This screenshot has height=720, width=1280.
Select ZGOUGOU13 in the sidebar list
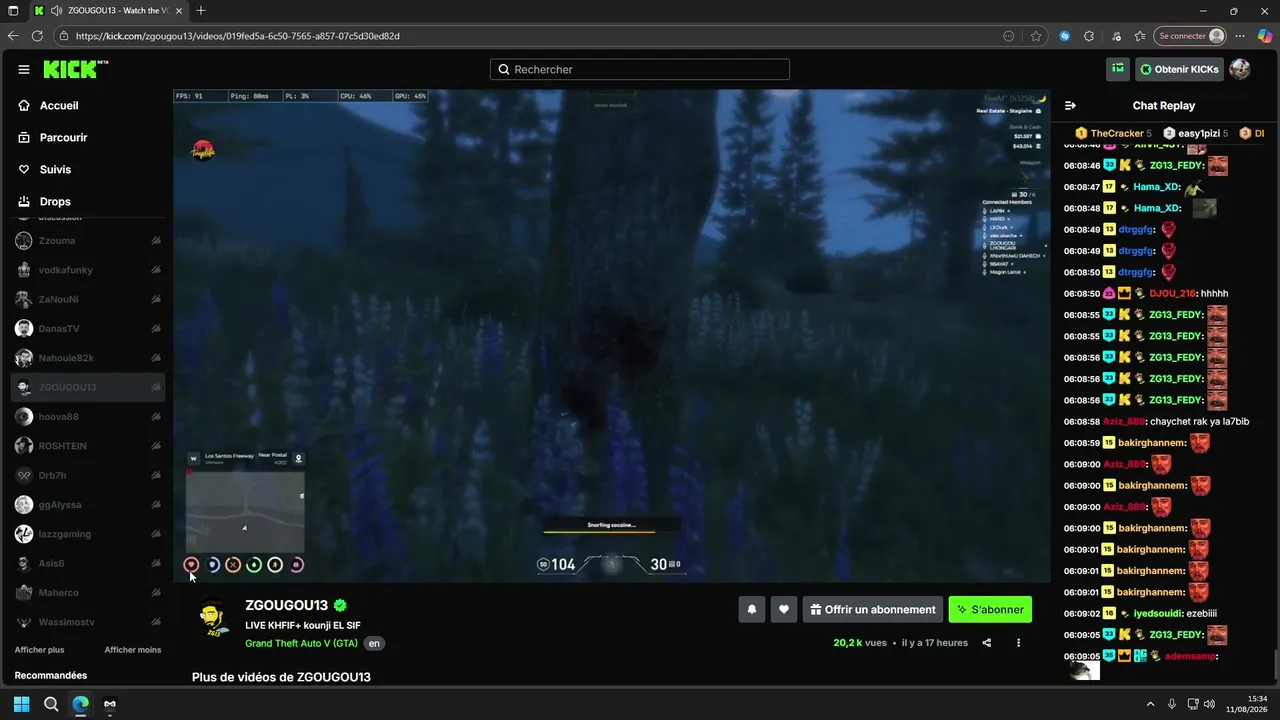[88, 388]
